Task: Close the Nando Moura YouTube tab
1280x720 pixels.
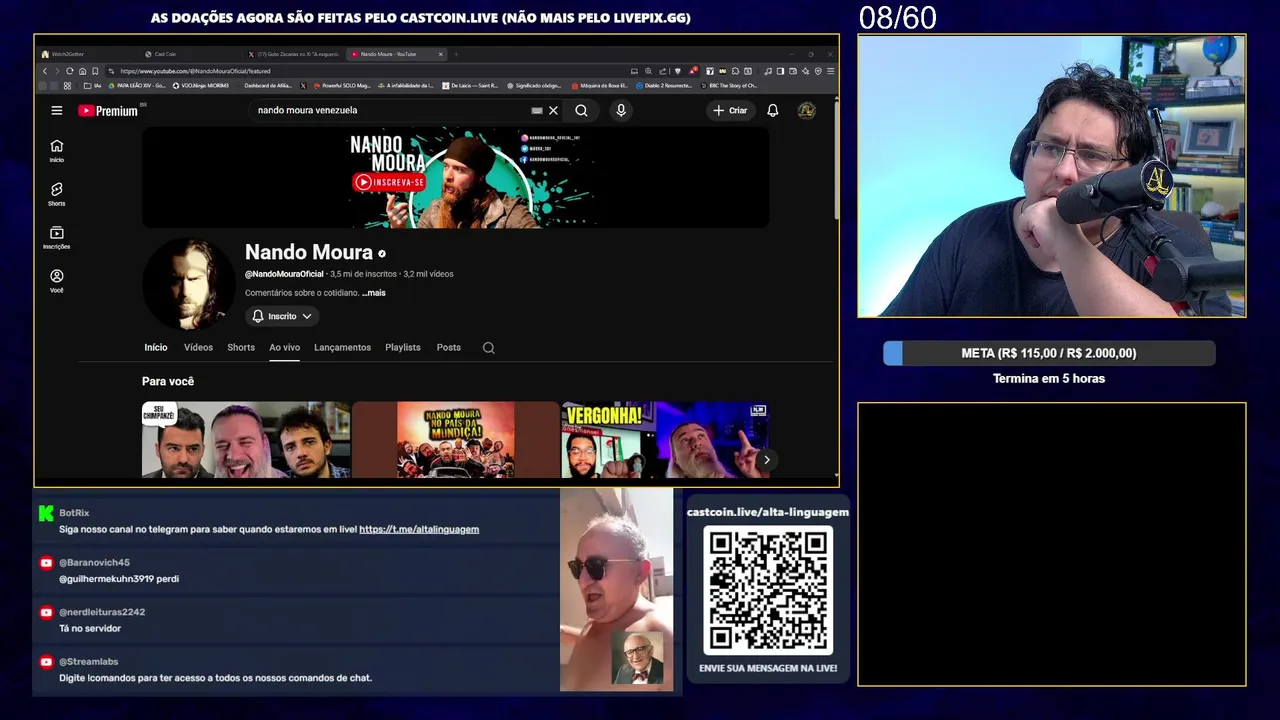Action: coord(440,54)
